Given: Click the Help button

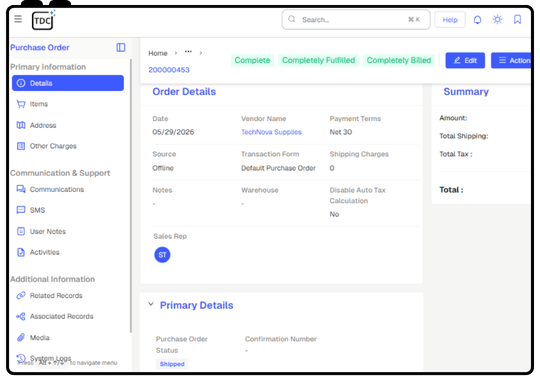Looking at the screenshot, I should pyautogui.click(x=450, y=20).
